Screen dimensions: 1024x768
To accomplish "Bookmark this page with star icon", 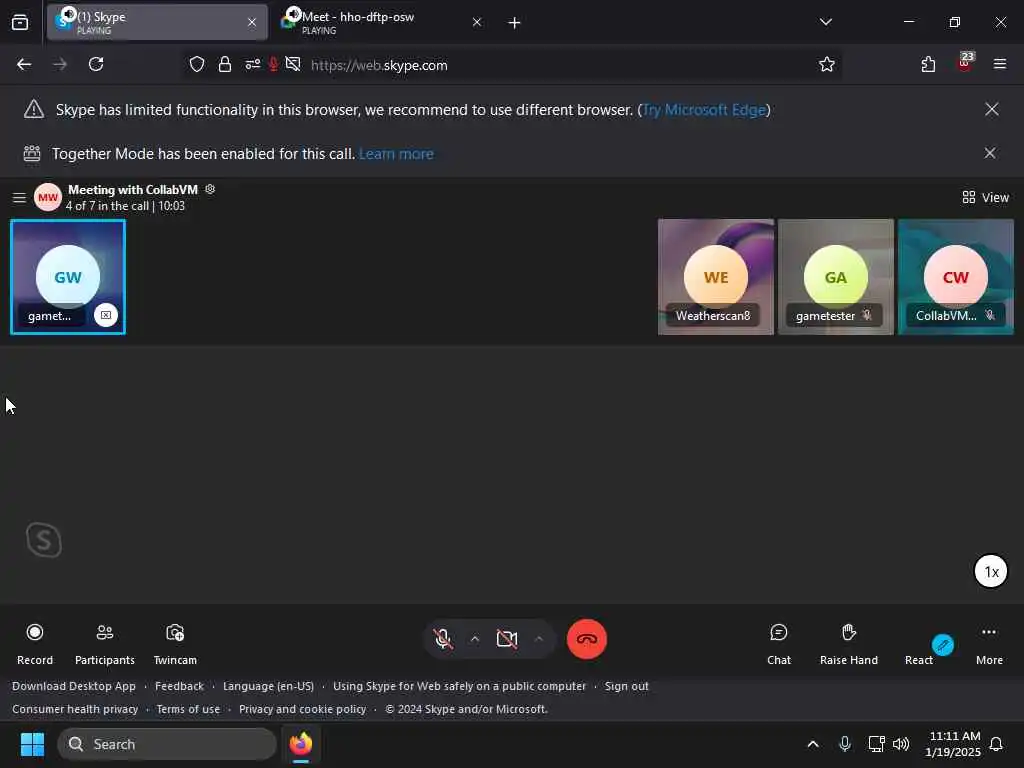I will click(827, 64).
